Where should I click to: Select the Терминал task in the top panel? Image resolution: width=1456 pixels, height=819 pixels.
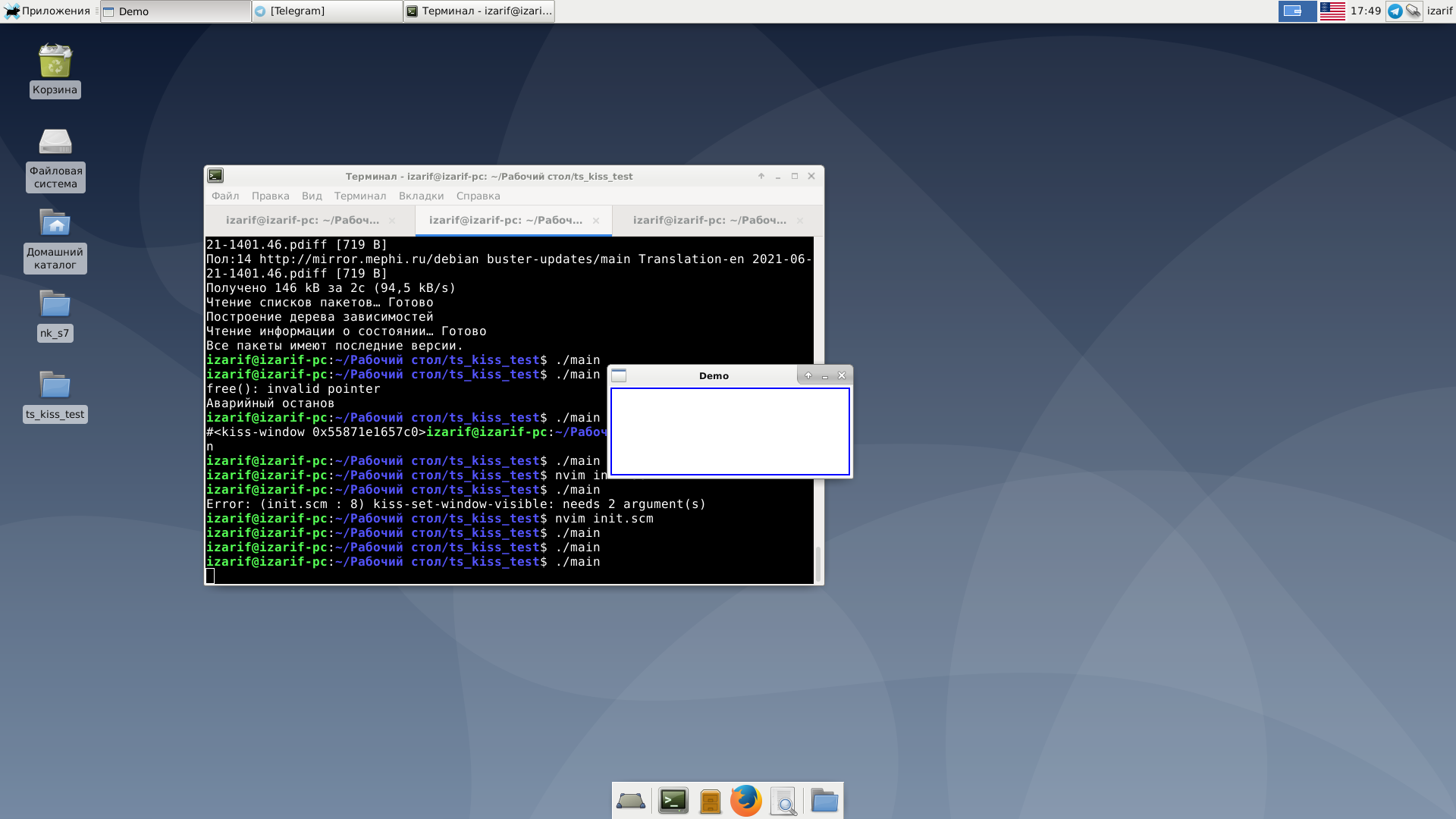(x=479, y=11)
